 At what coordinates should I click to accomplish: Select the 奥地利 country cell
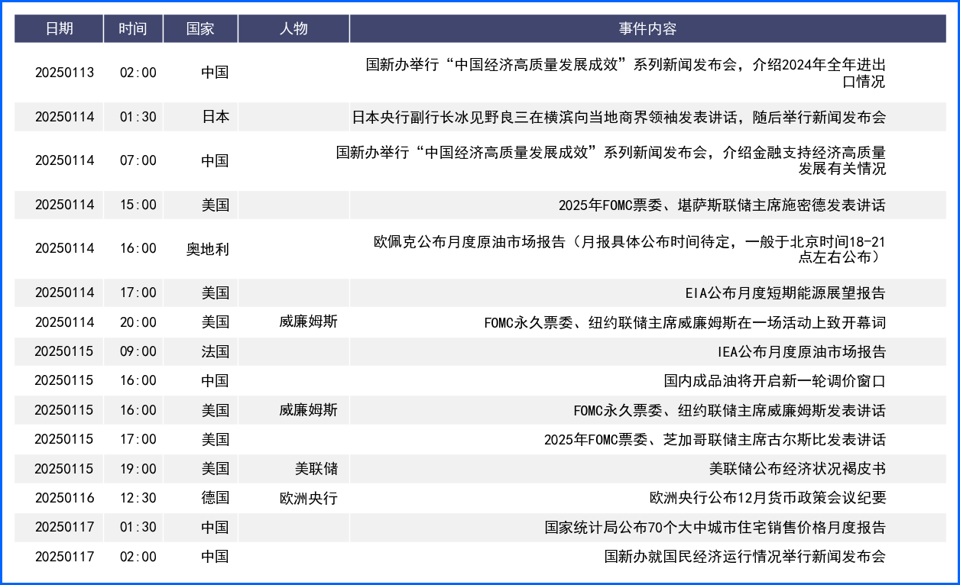208,249
